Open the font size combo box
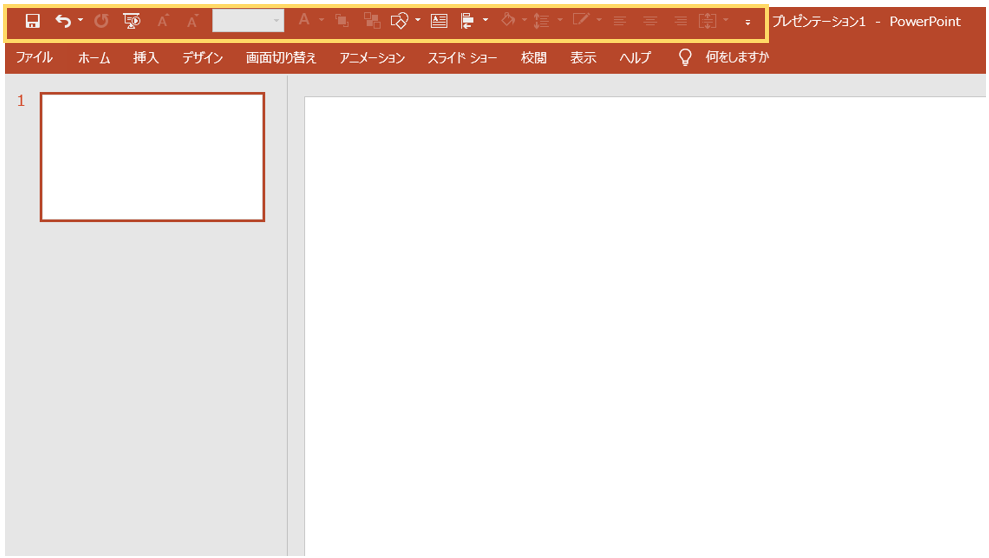This screenshot has height=558, width=989. (x=248, y=21)
